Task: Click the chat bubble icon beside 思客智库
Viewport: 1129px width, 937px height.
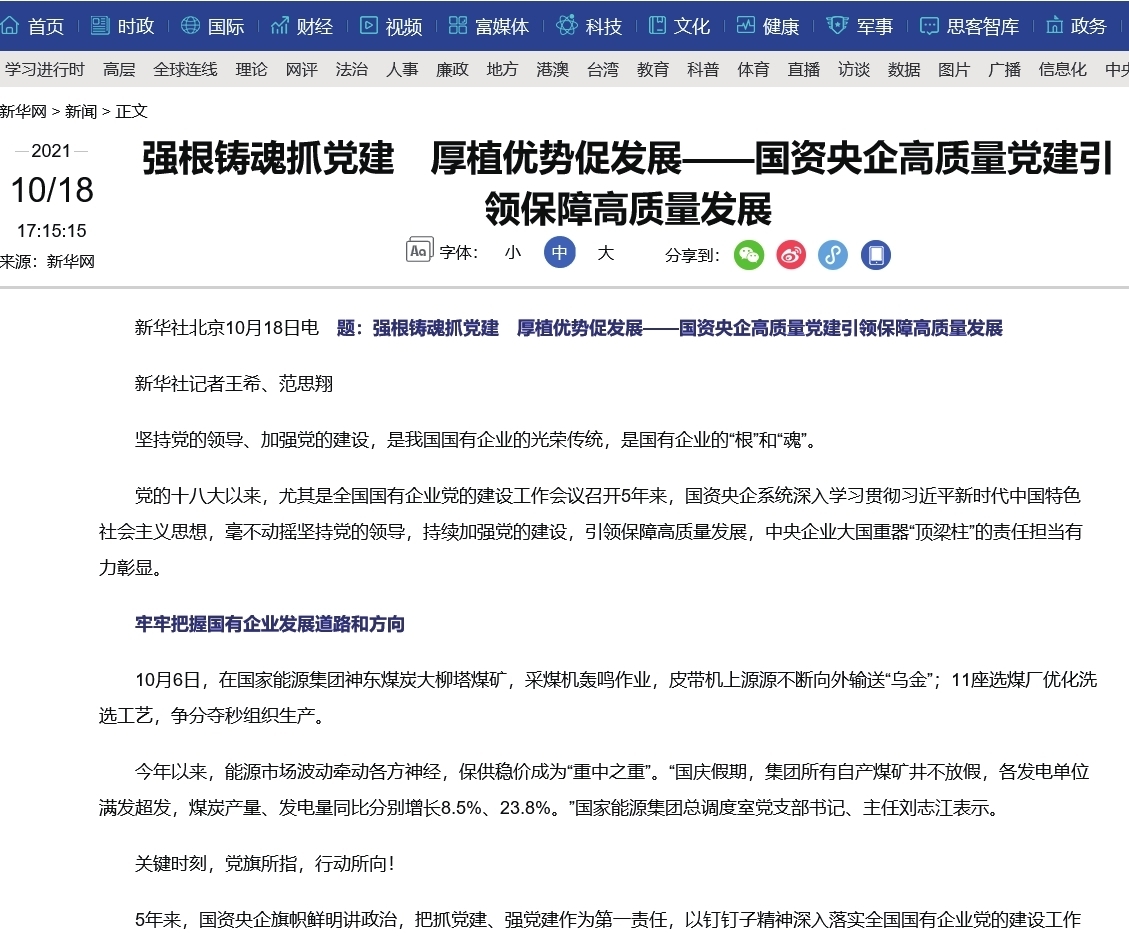Action: (930, 26)
